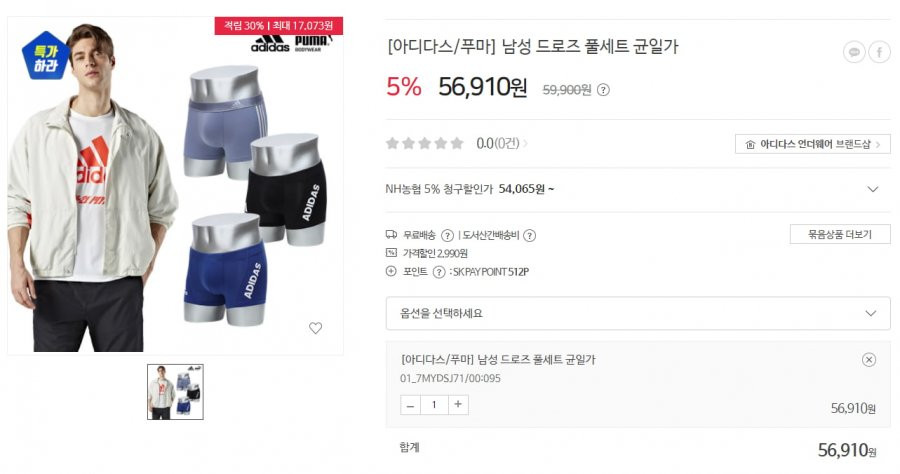
Task: Share product via Facebook icon
Action: click(879, 53)
